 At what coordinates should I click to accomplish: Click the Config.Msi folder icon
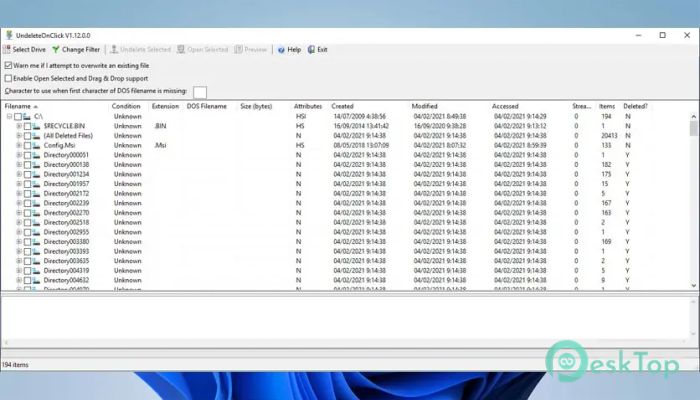(36, 146)
